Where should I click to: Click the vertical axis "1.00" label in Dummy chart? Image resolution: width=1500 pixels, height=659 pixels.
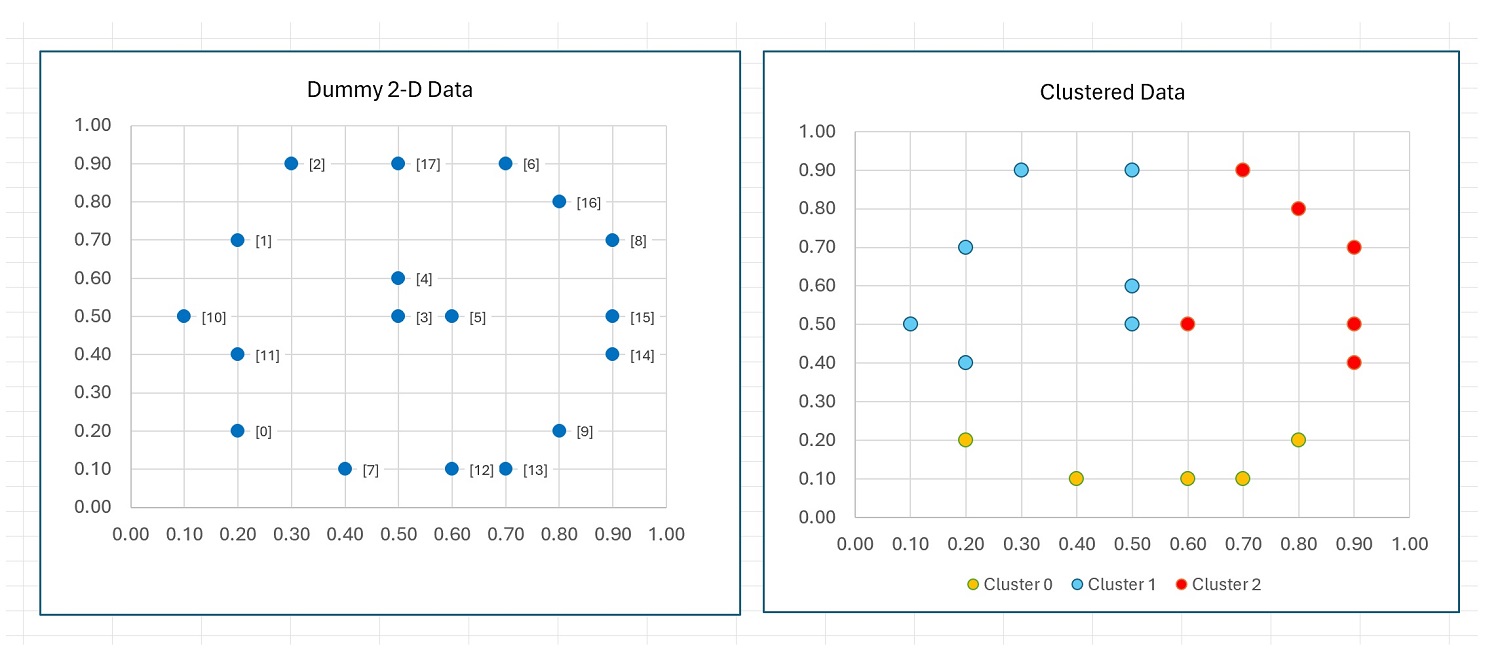pyautogui.click(x=92, y=125)
